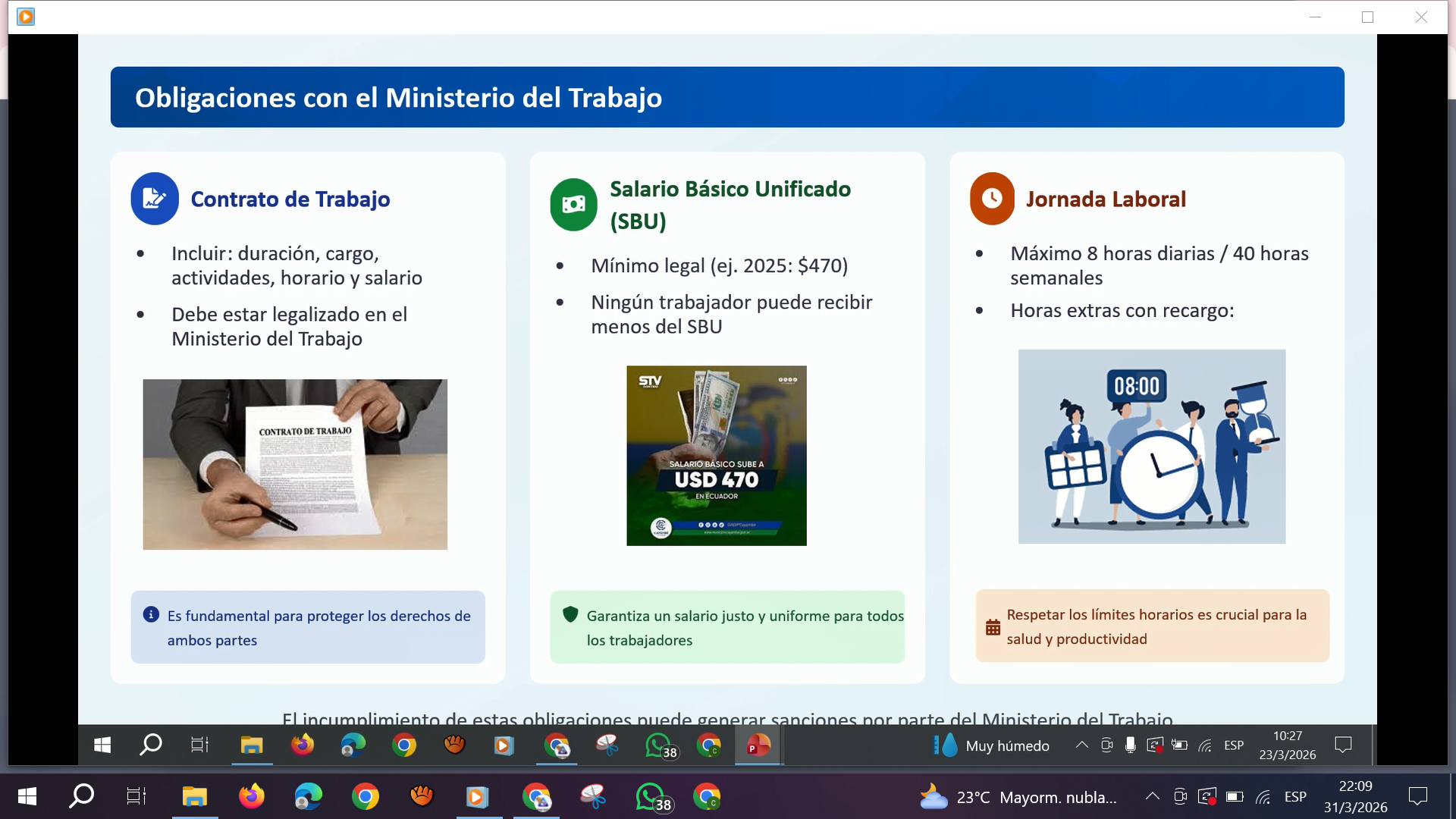This screenshot has height=819, width=1456.
Task: Maximize the media player window
Action: (1367, 17)
